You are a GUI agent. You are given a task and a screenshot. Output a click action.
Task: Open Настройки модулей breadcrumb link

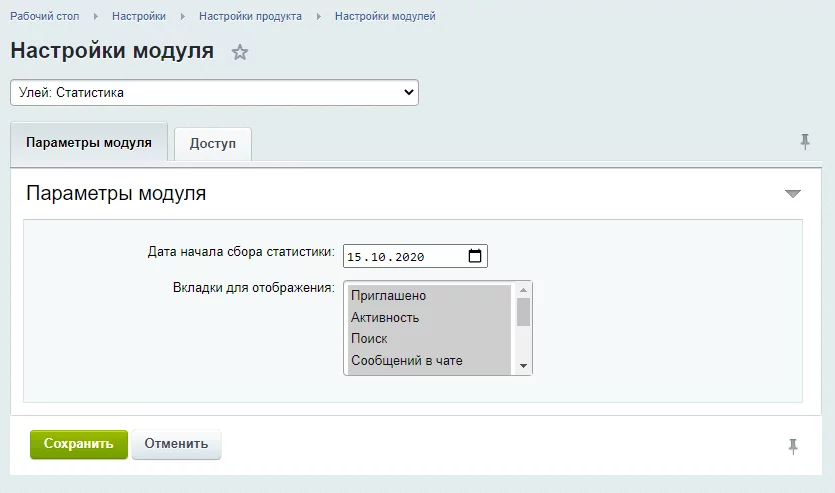(x=385, y=17)
